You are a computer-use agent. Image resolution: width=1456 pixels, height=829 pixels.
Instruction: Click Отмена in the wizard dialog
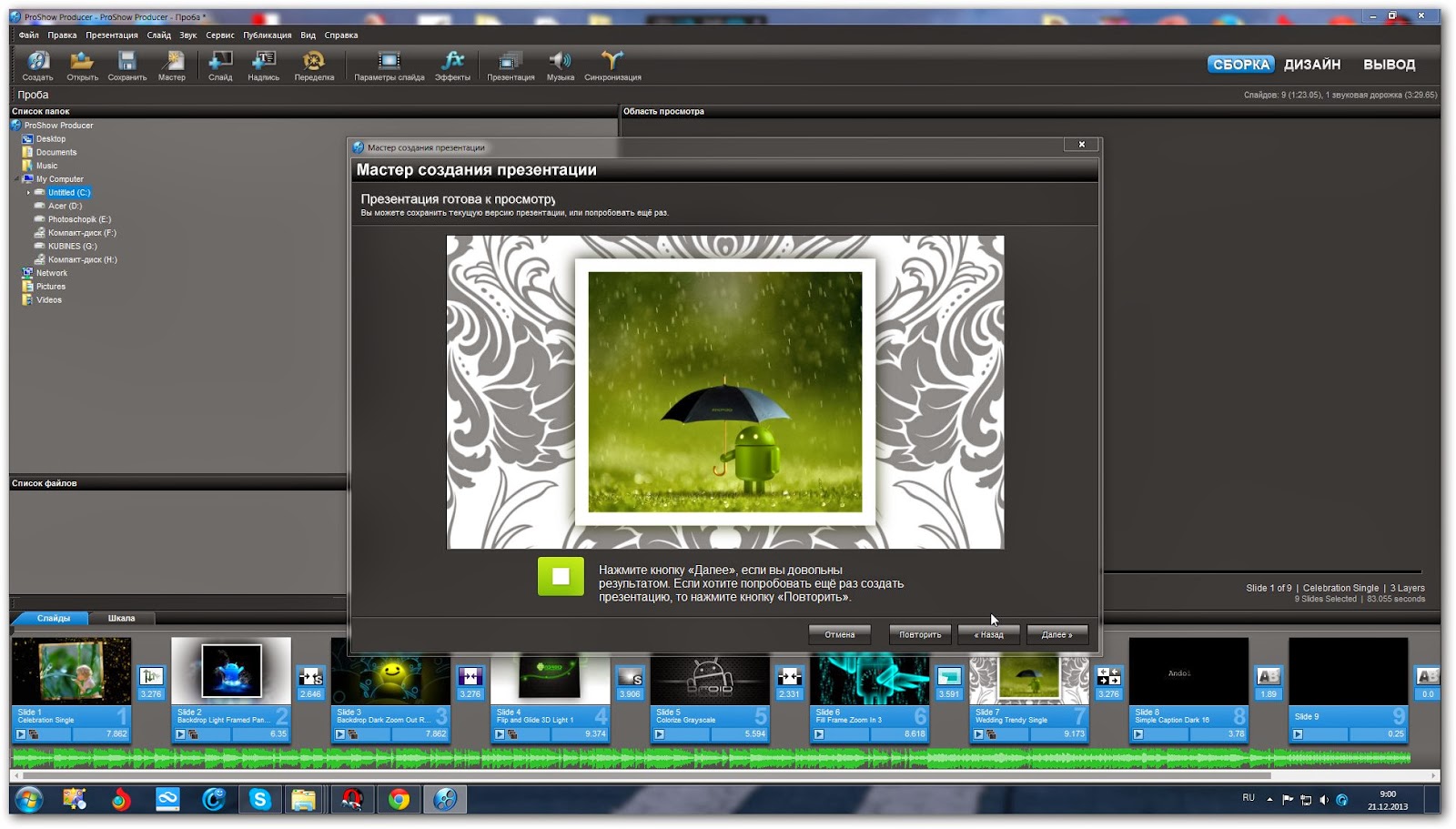click(x=839, y=635)
